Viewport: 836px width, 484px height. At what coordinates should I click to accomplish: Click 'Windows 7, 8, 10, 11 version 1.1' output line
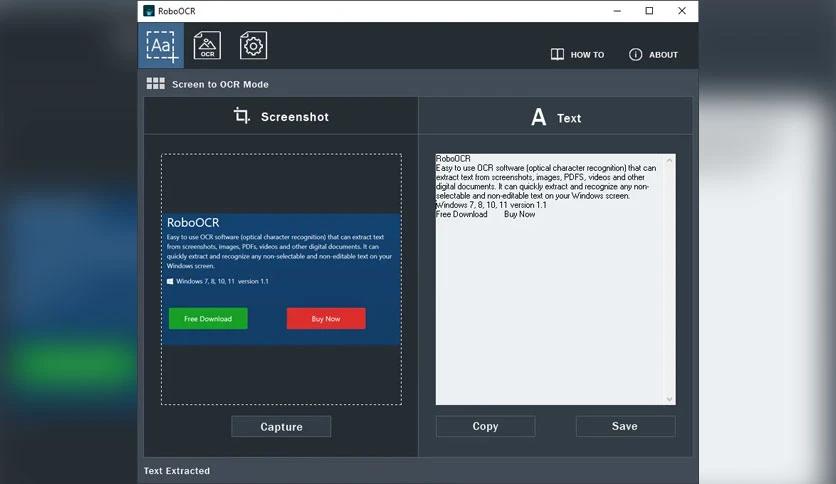tap(491, 205)
